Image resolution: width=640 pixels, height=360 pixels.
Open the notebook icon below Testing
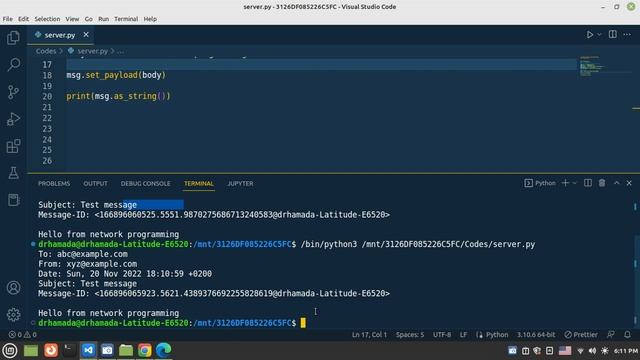point(13,200)
